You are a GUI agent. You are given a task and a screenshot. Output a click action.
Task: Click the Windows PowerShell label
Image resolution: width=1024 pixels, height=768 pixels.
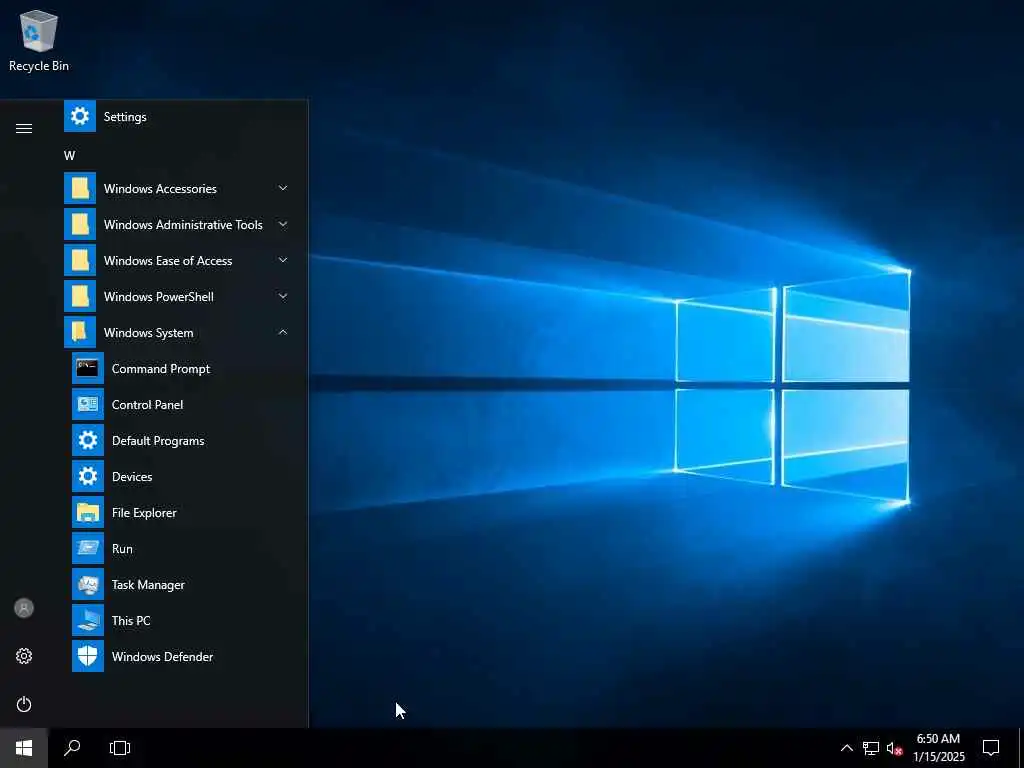tap(159, 296)
